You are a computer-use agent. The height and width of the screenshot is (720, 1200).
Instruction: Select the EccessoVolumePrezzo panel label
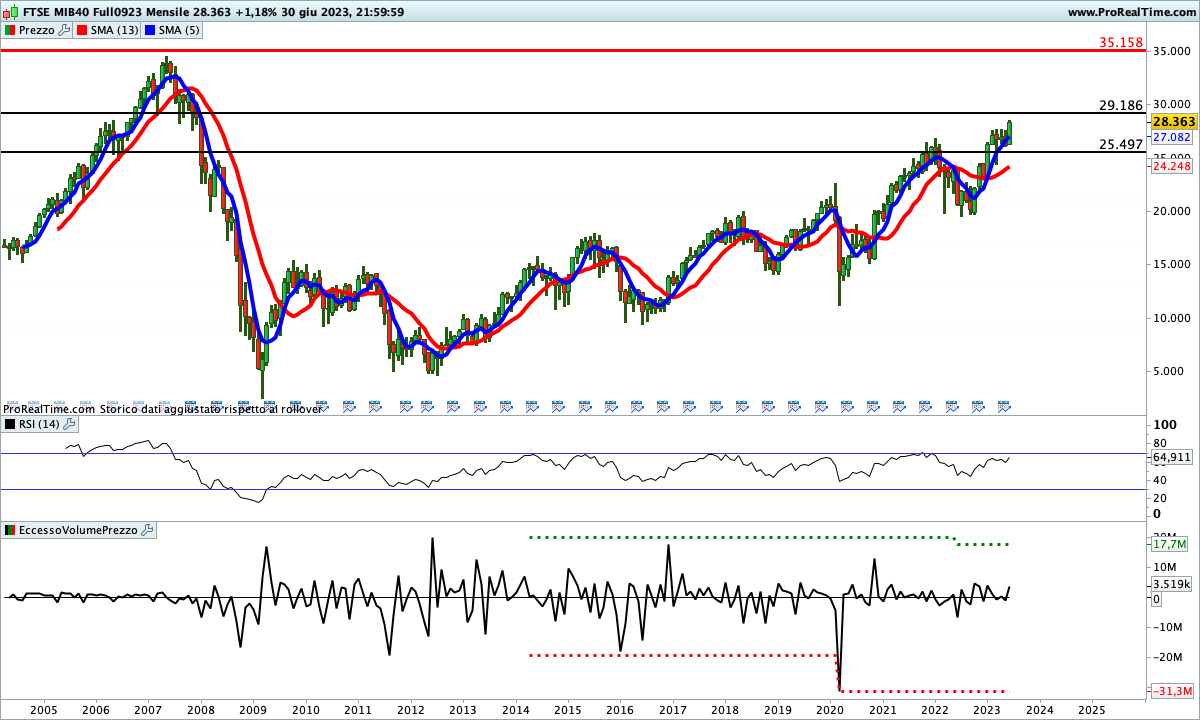click(79, 529)
